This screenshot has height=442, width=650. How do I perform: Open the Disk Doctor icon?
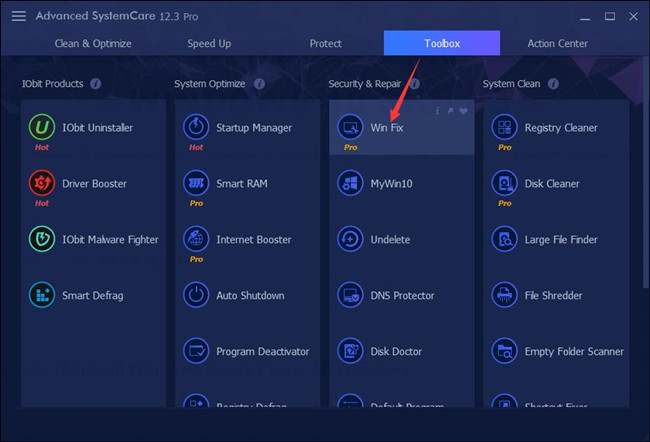pos(350,351)
